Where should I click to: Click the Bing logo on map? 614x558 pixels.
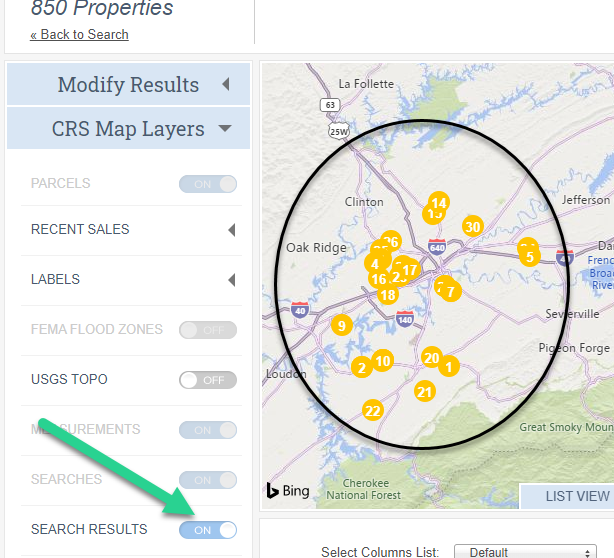click(x=288, y=490)
